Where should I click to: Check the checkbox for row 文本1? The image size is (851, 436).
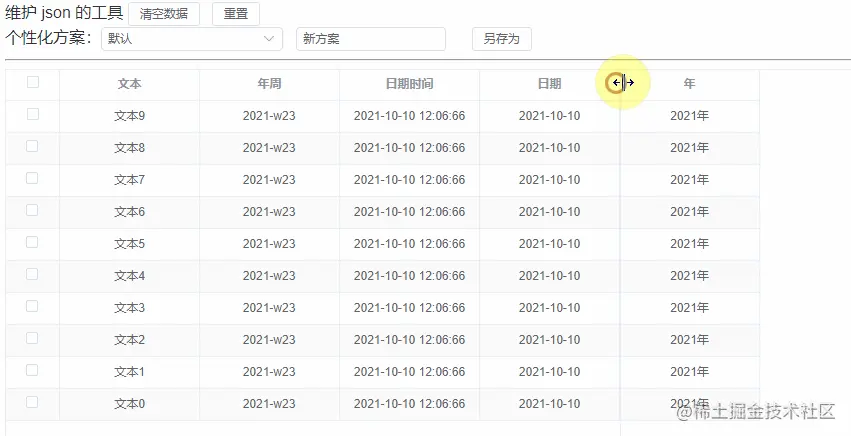pyautogui.click(x=33, y=370)
